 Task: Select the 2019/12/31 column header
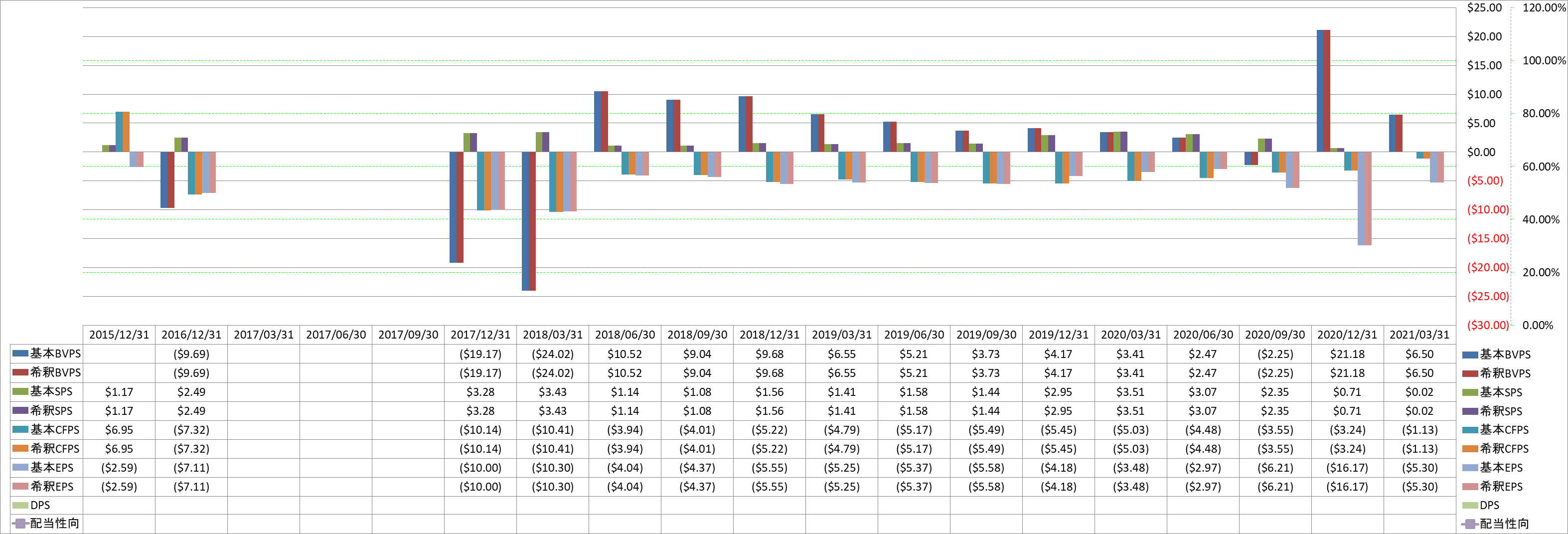1059,335
